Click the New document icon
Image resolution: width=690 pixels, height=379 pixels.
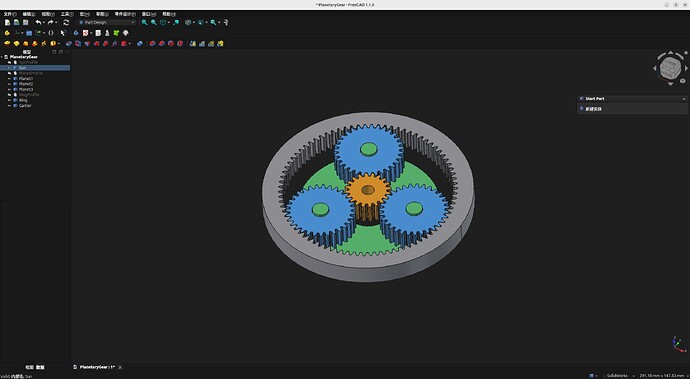pyautogui.click(x=7, y=22)
